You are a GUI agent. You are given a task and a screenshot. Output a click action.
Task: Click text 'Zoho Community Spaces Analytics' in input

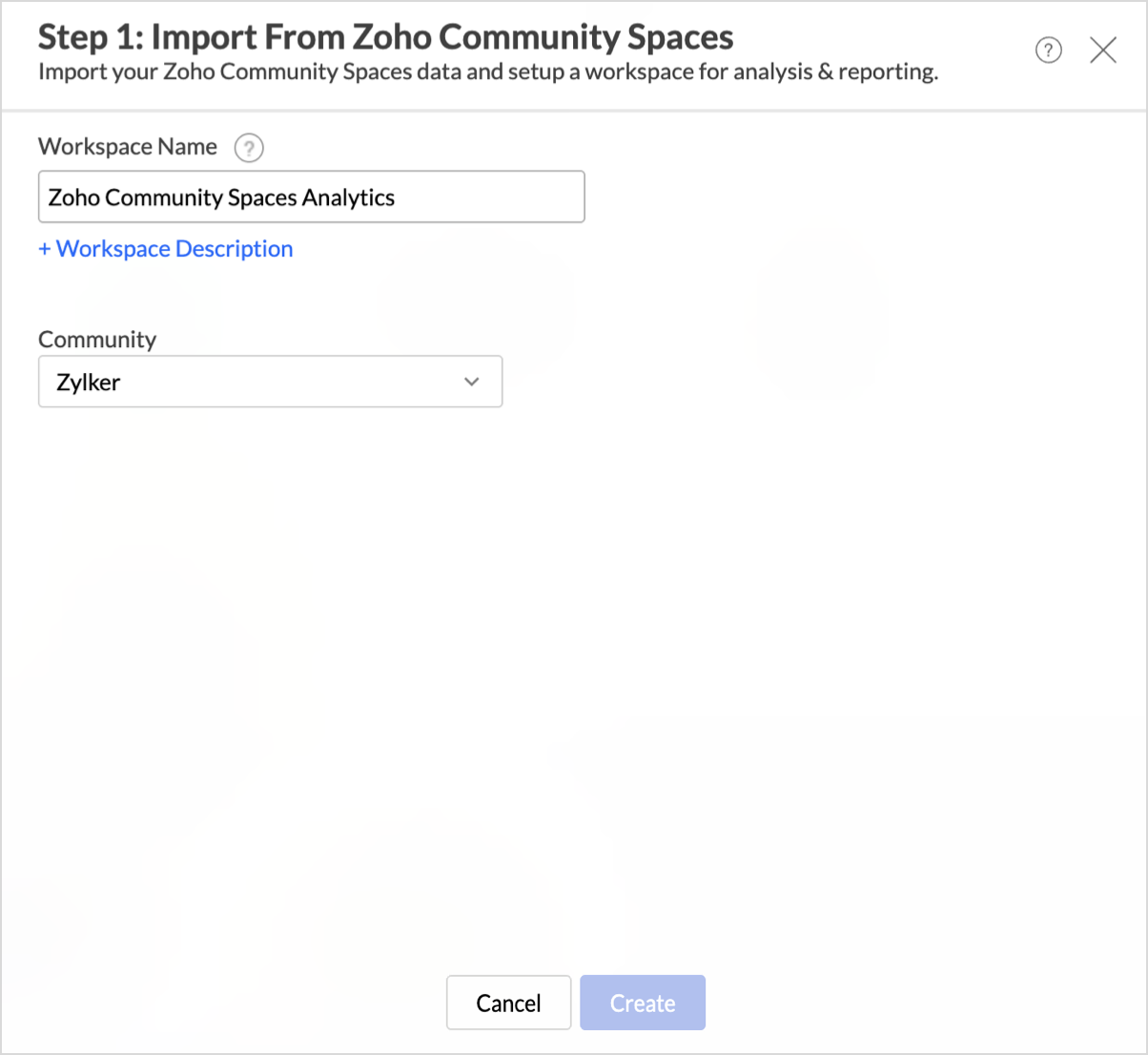(x=221, y=197)
